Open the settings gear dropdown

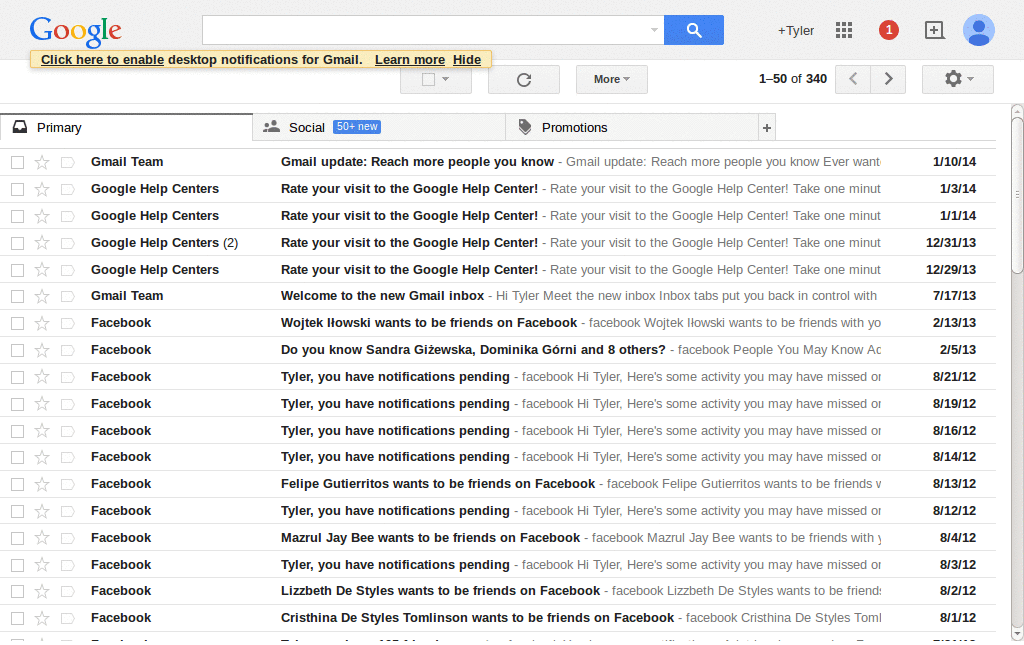click(x=957, y=79)
